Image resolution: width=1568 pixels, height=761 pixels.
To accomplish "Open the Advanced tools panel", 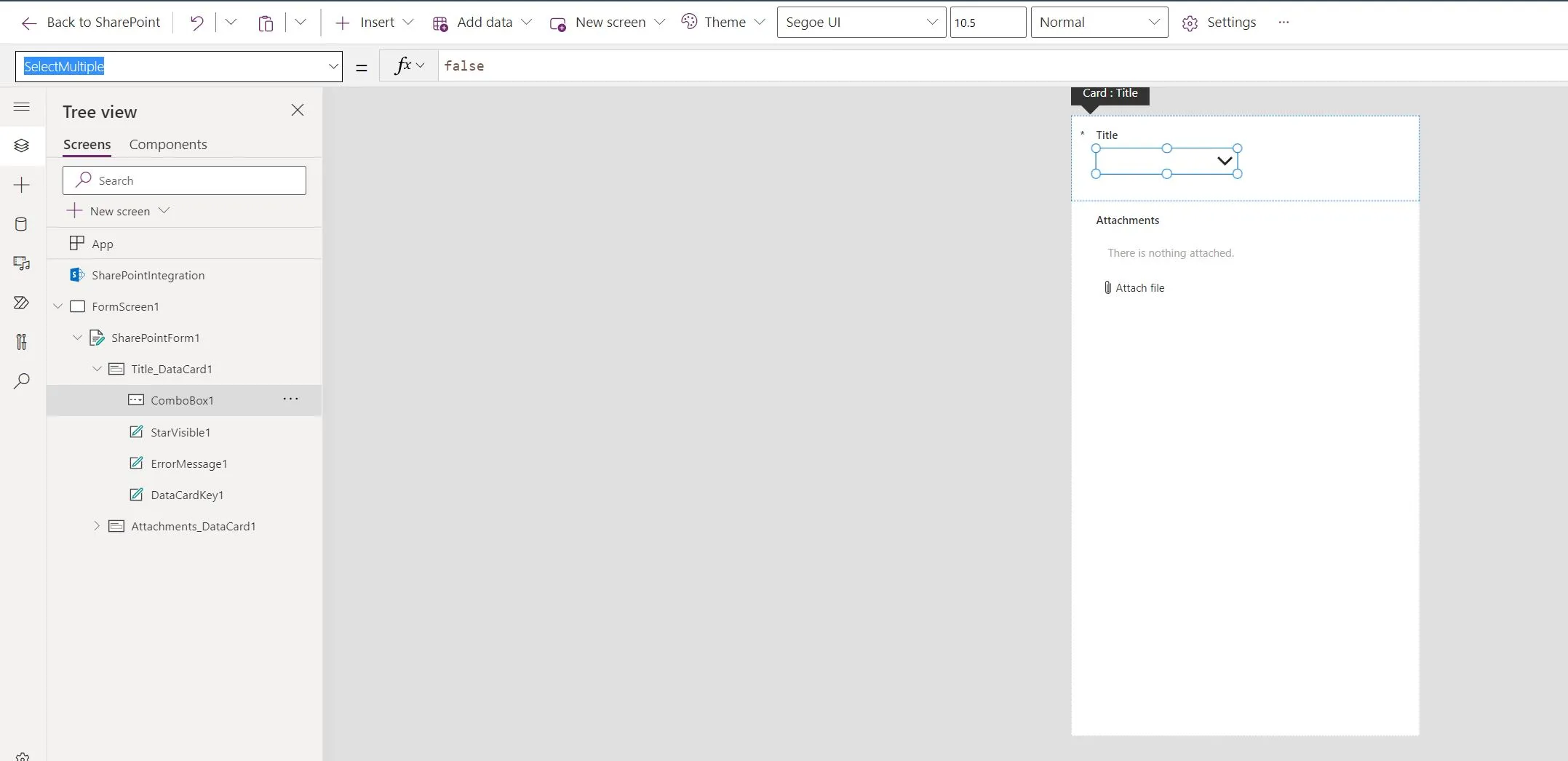I will tap(22, 342).
